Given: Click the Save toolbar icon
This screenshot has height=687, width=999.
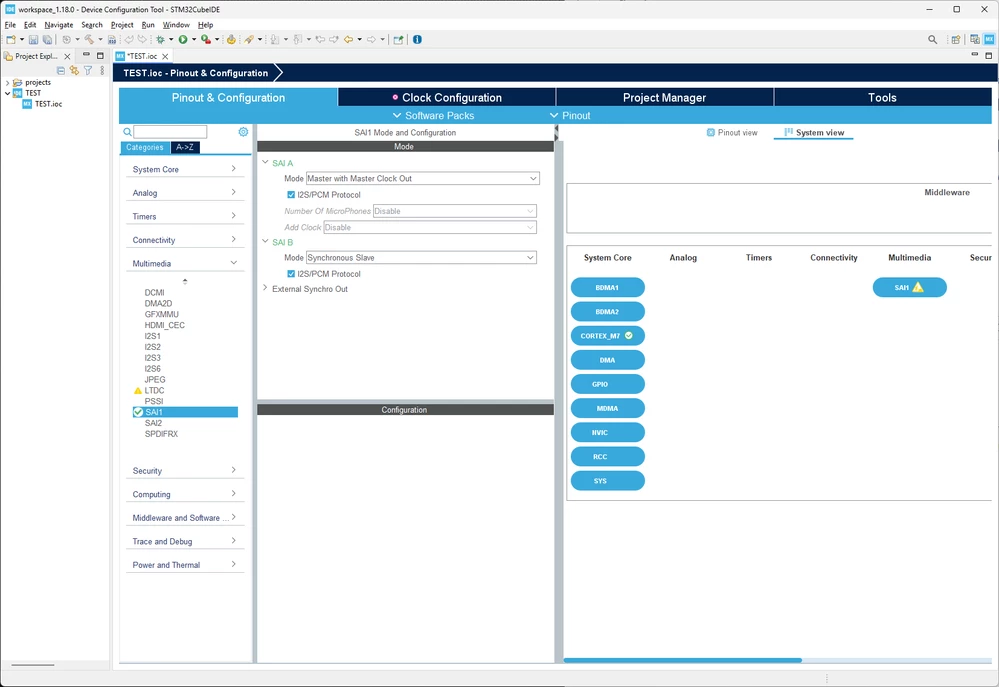Looking at the screenshot, I should point(34,40).
